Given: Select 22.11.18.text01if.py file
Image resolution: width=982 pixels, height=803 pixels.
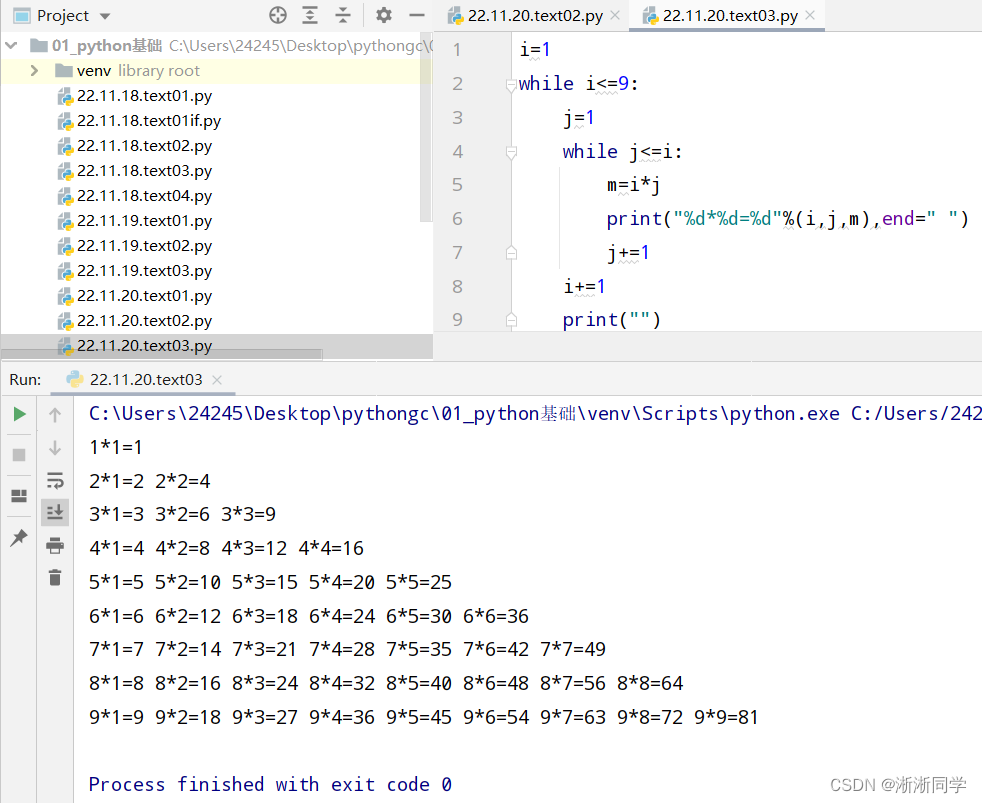Looking at the screenshot, I should coord(148,121).
